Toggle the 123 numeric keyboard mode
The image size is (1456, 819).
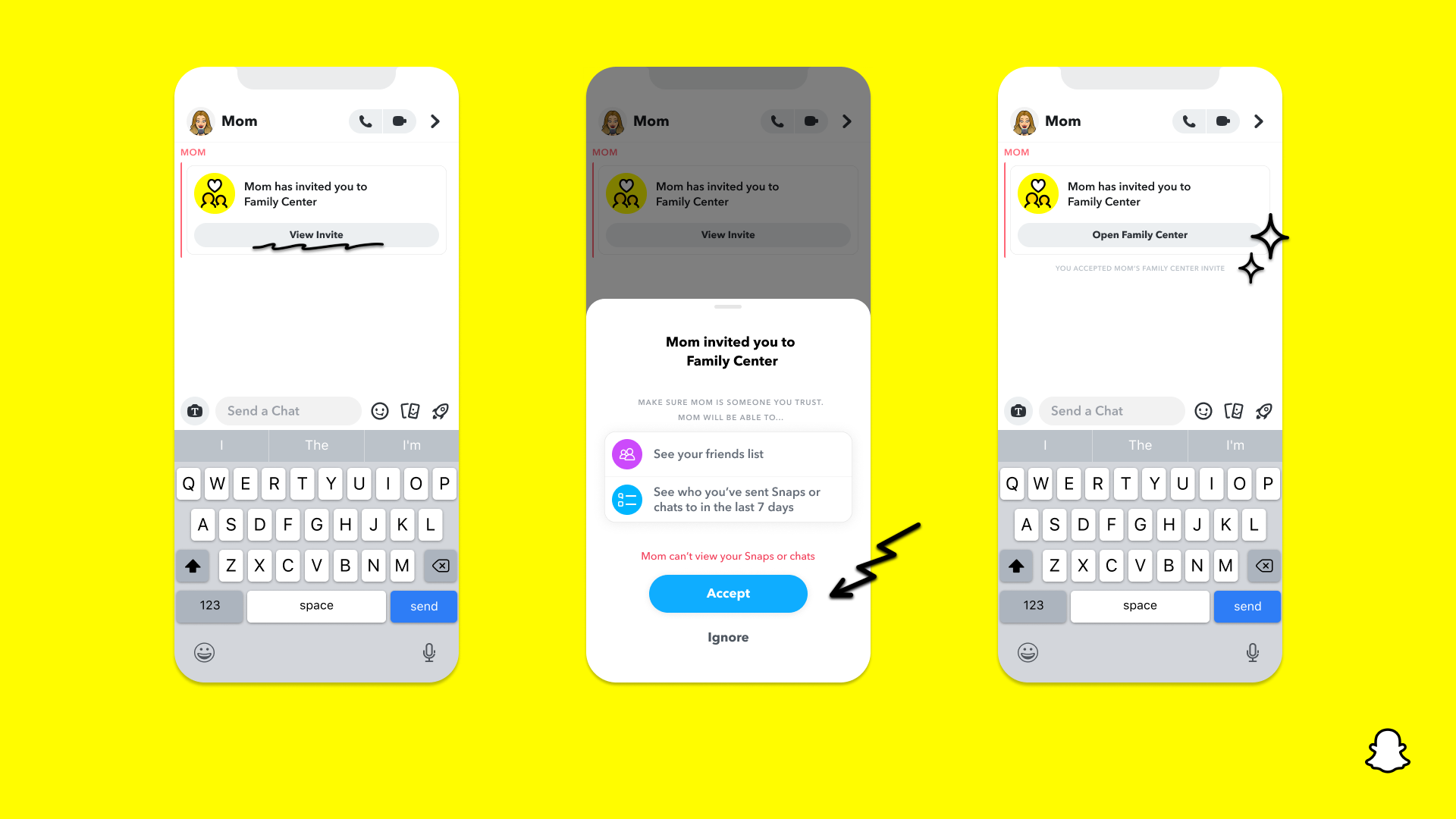(x=210, y=605)
